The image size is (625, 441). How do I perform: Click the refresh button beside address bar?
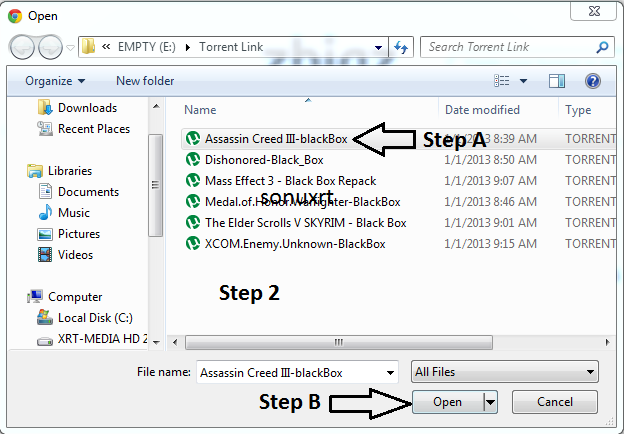tap(401, 47)
